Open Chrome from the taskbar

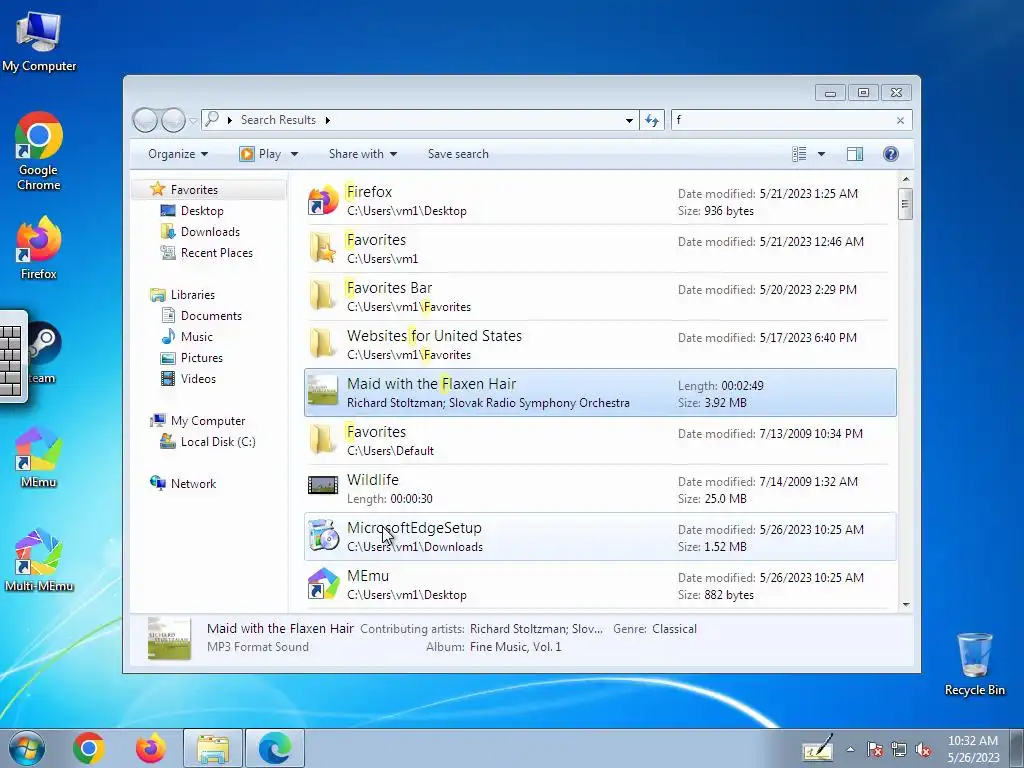pos(89,748)
